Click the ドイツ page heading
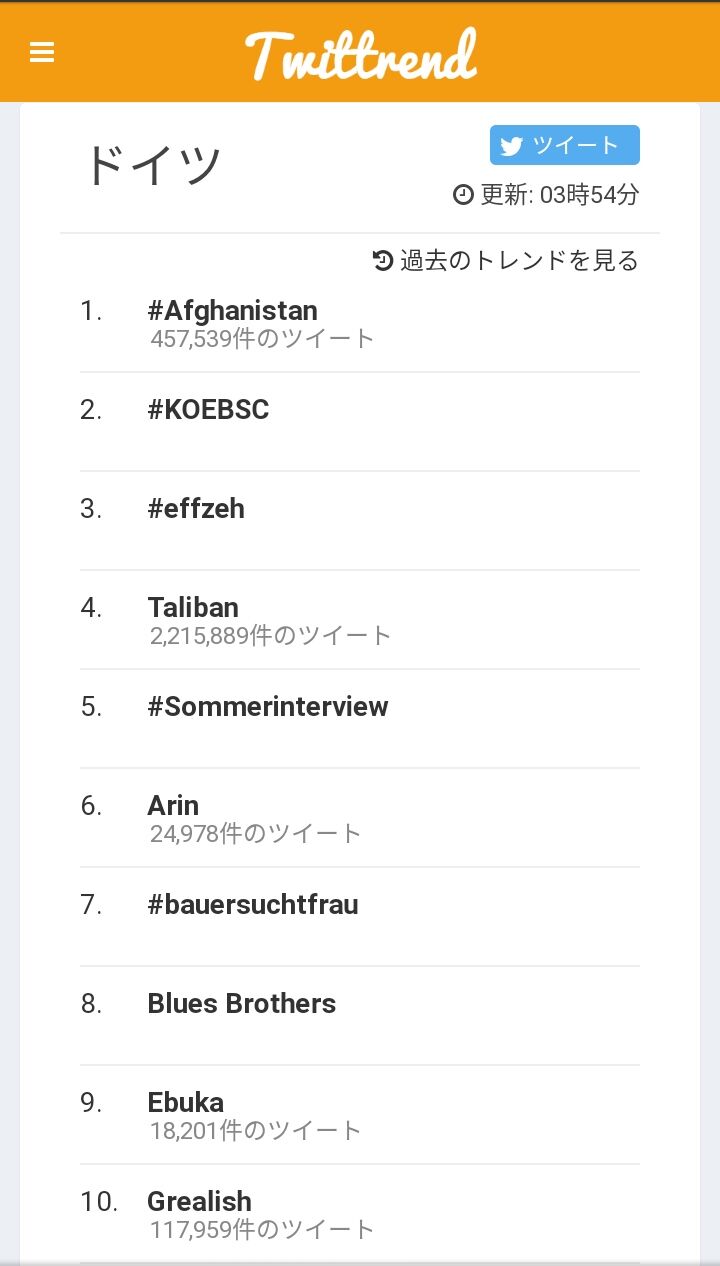720x1266 pixels. pos(152,165)
